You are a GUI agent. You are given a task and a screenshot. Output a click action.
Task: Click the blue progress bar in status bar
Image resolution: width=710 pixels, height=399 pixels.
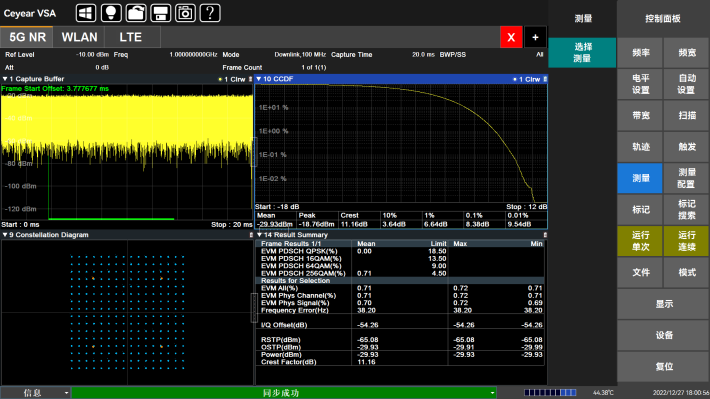pos(550,393)
